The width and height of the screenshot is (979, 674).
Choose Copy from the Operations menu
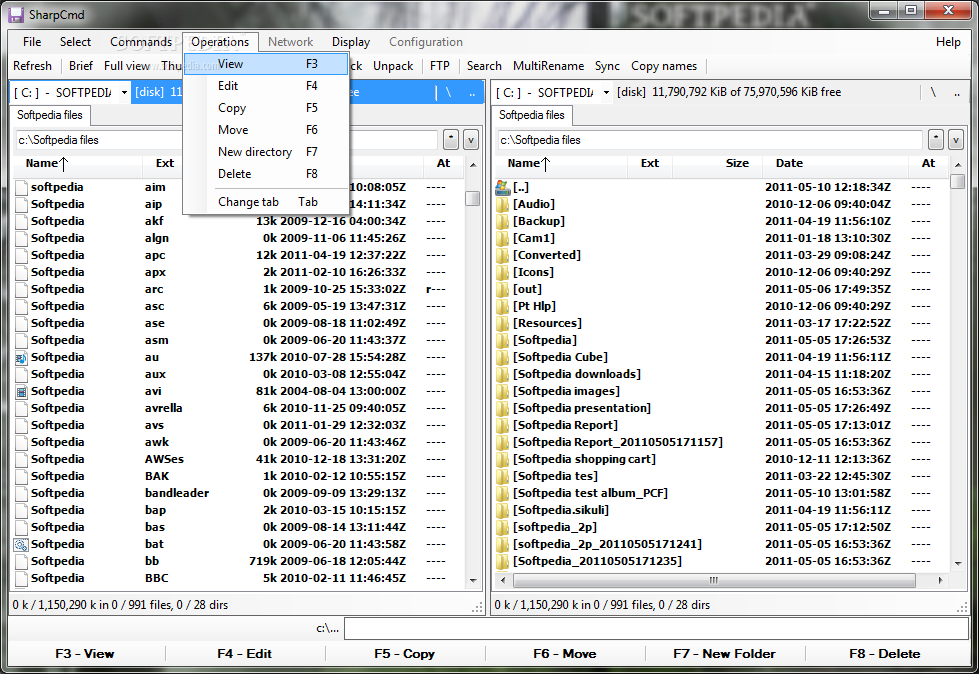(267, 108)
